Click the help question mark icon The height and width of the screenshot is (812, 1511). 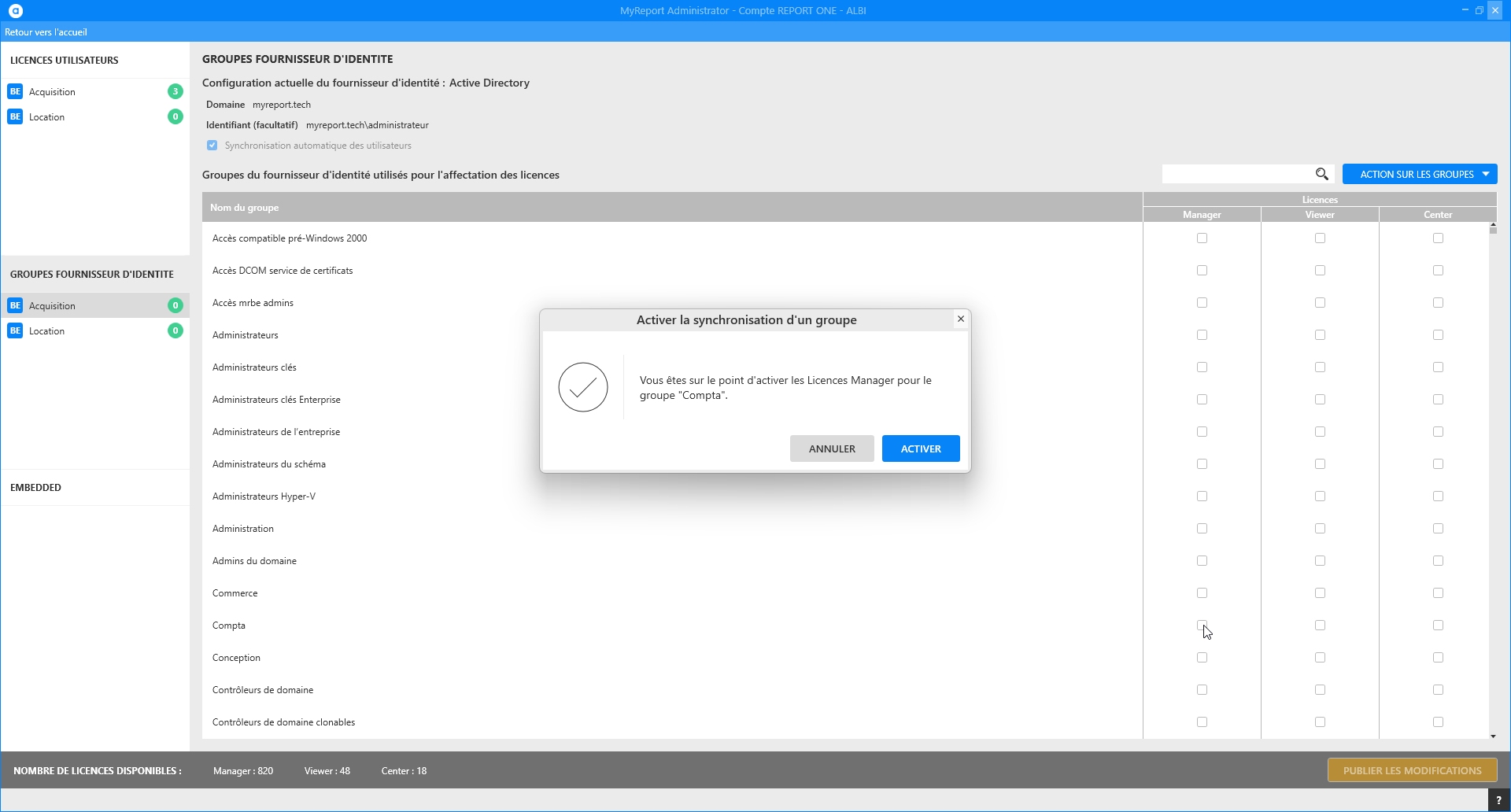[1498, 800]
